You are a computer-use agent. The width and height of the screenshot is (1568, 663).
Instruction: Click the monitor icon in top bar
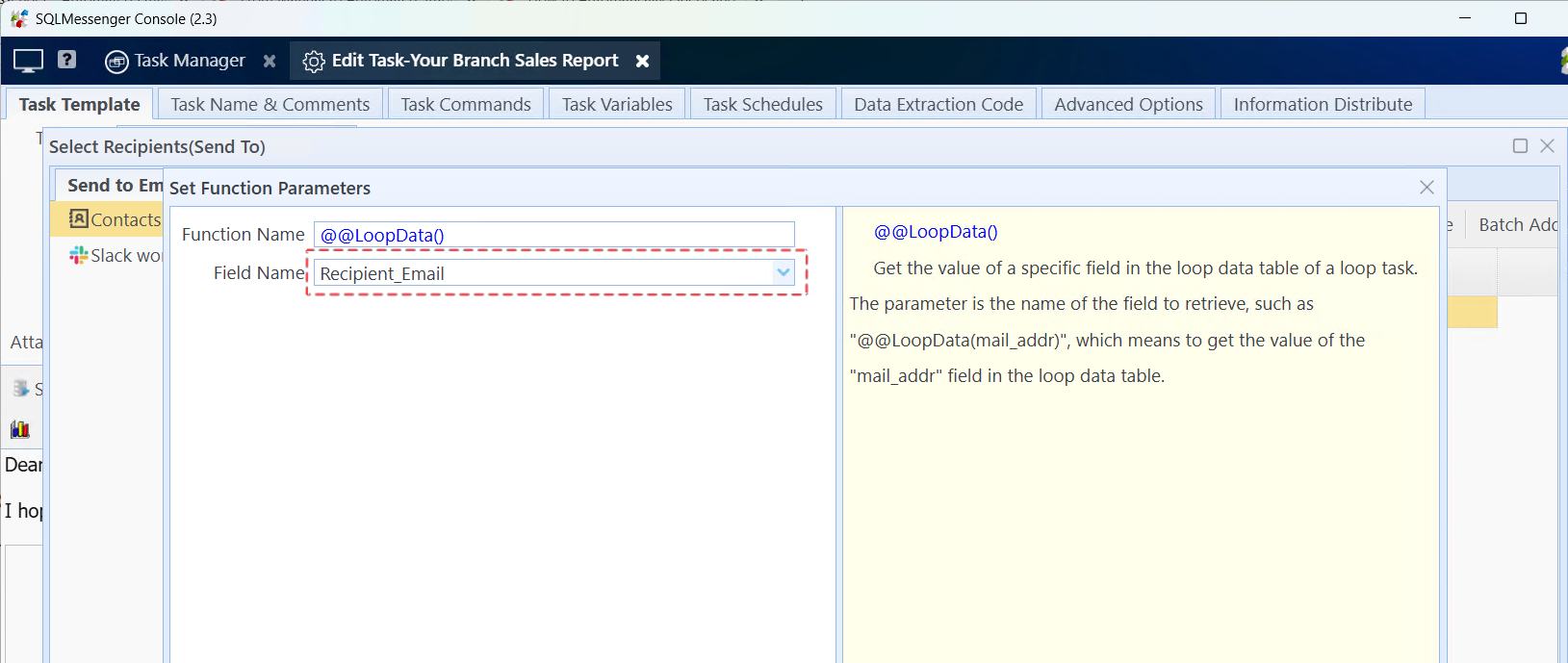28,61
